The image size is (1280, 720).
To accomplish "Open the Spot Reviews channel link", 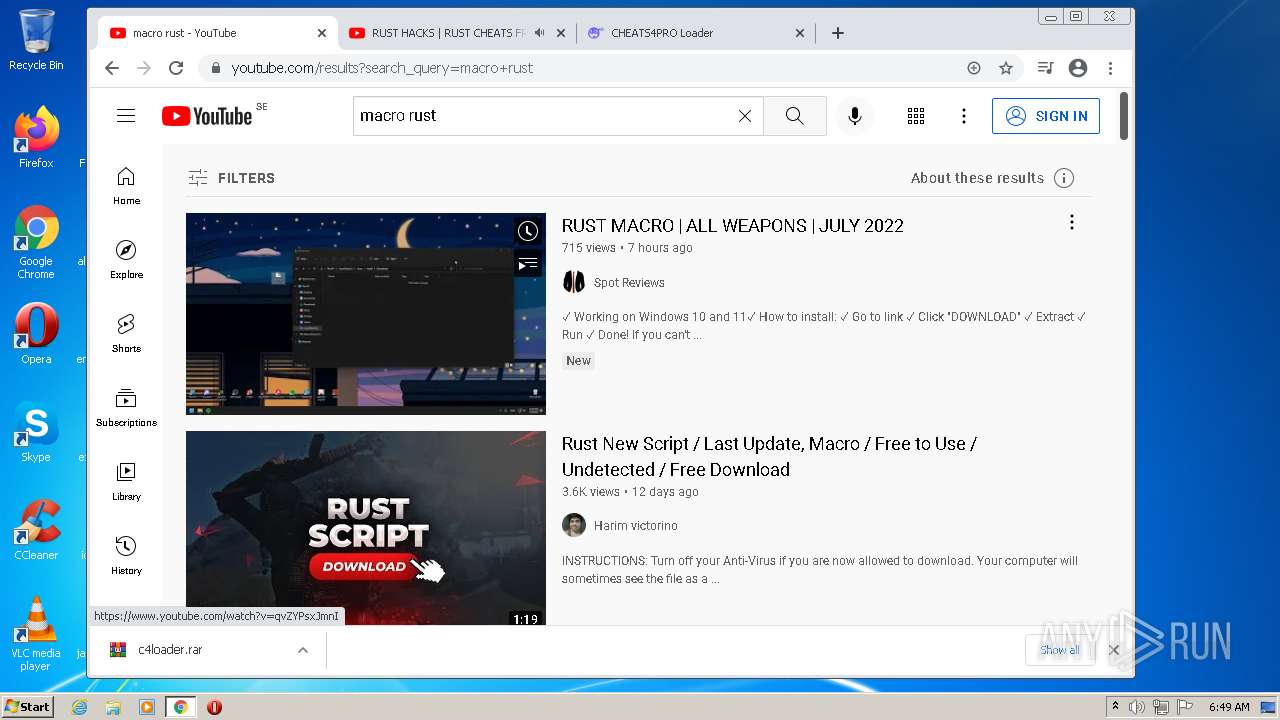I will coord(629,283).
